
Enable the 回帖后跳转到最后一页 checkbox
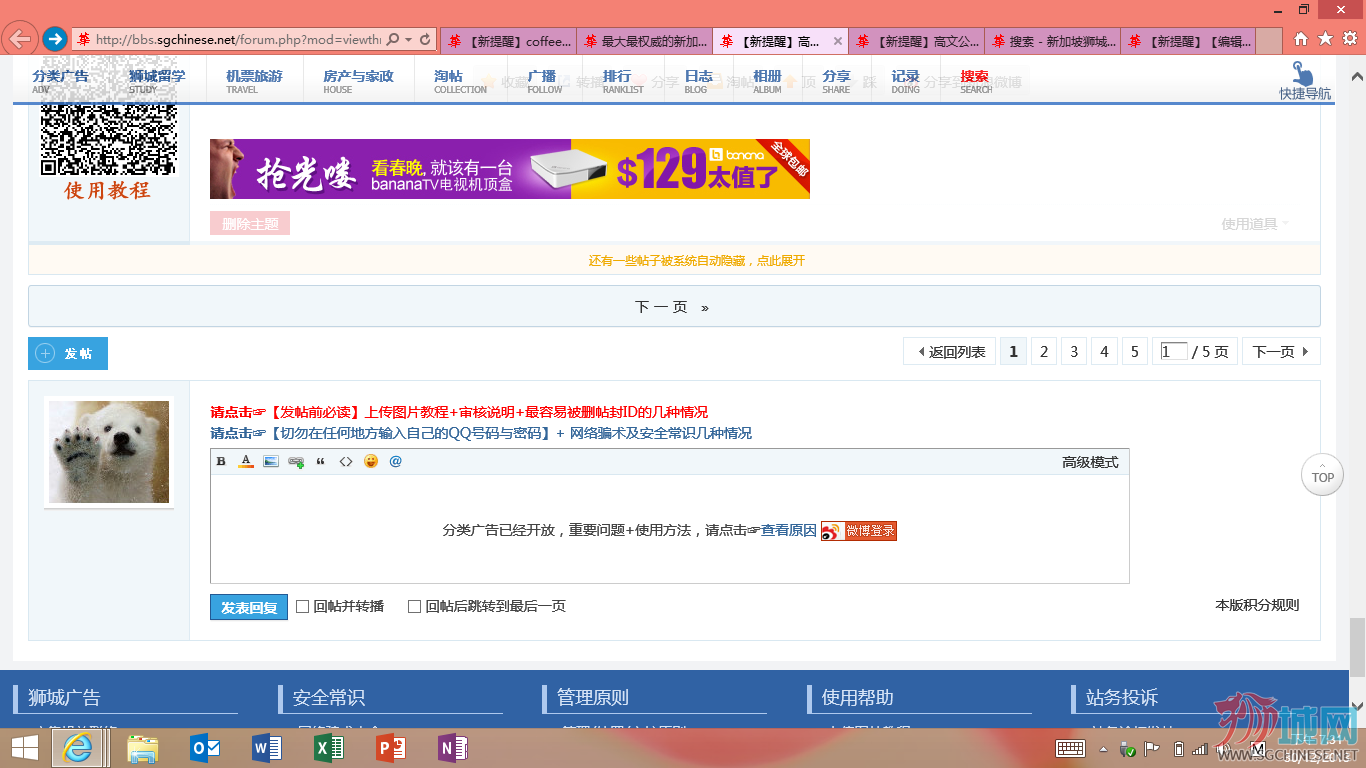tap(414, 606)
